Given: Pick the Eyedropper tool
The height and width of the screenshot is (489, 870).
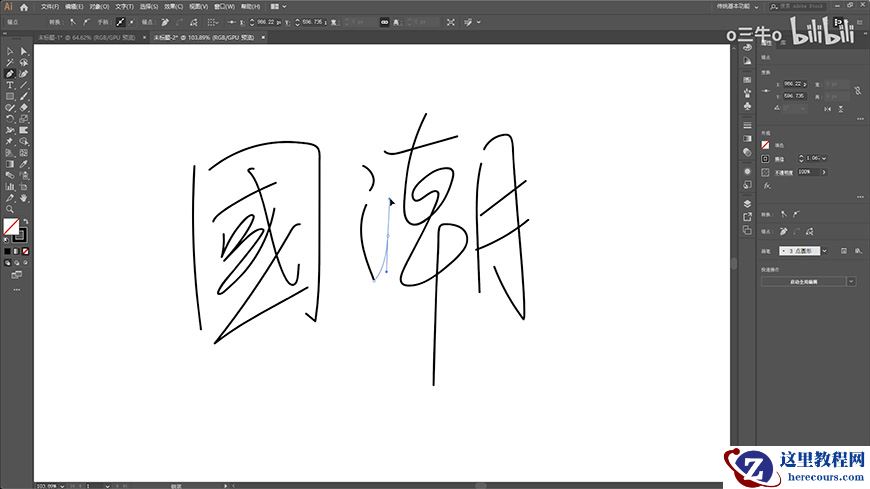Looking at the screenshot, I should pos(23,163).
